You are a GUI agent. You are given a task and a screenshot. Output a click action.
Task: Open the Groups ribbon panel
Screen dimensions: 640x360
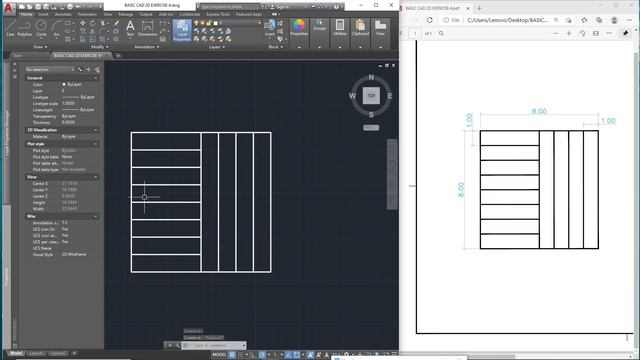point(320,26)
